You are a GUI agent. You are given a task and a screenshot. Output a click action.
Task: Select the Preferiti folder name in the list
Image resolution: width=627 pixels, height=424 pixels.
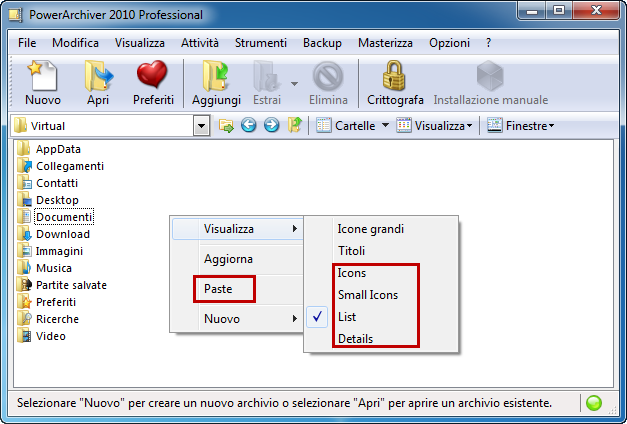click(56, 302)
